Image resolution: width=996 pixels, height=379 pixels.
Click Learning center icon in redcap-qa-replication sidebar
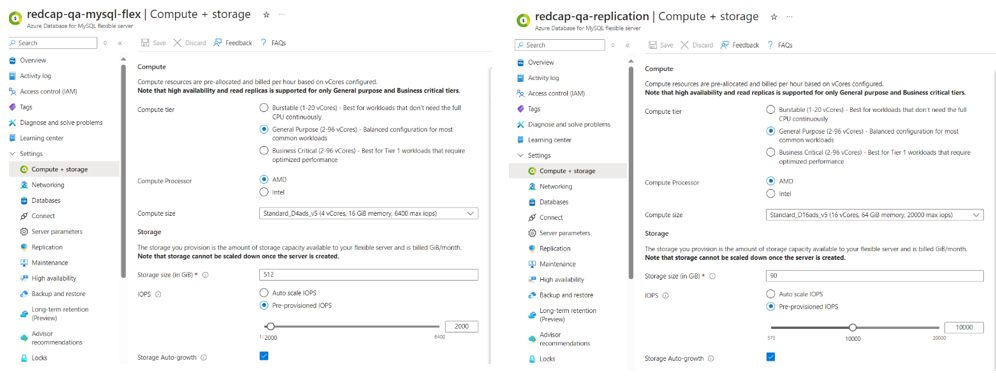(x=520, y=140)
